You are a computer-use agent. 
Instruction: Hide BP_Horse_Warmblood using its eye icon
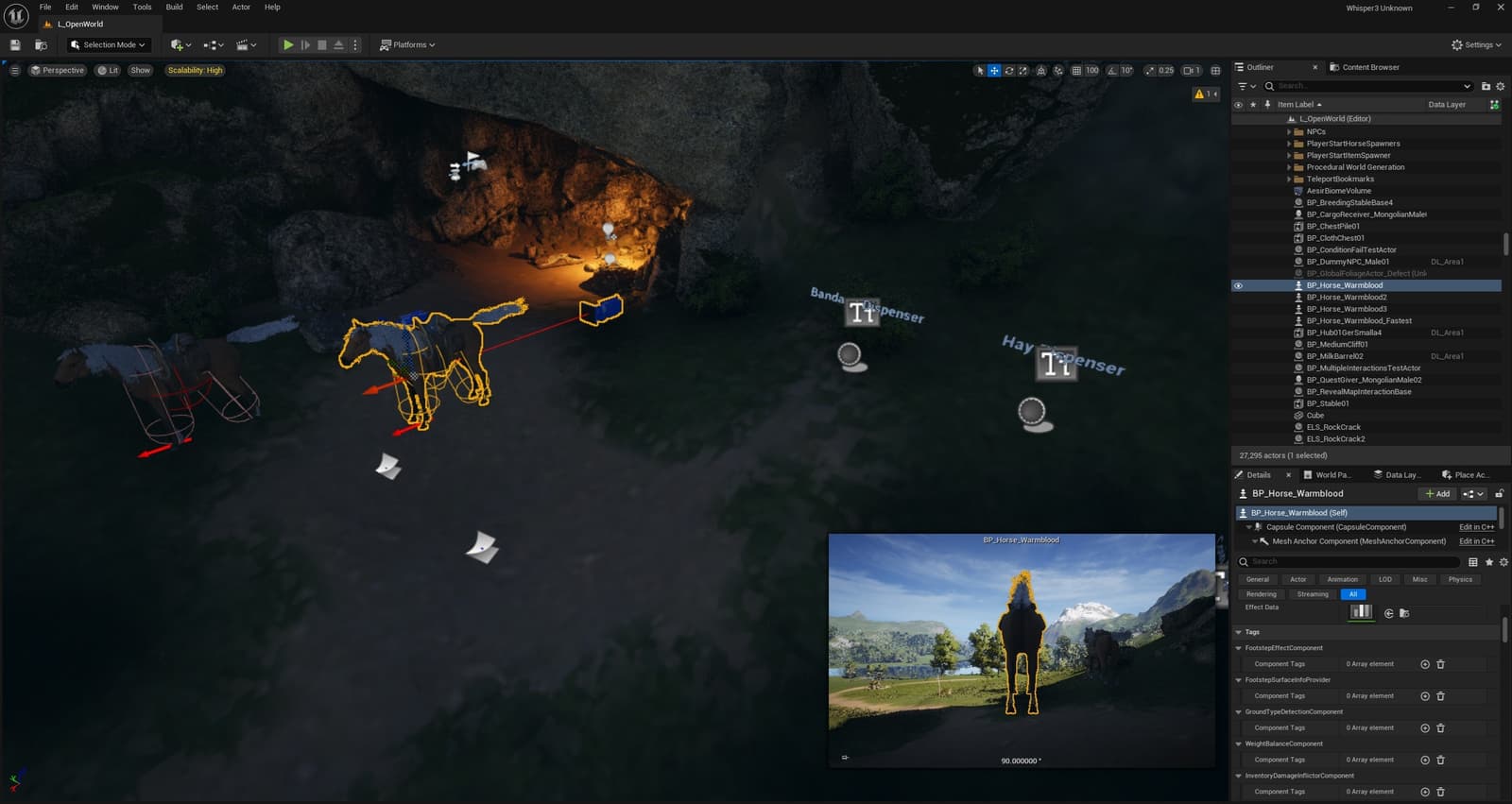[x=1238, y=285]
